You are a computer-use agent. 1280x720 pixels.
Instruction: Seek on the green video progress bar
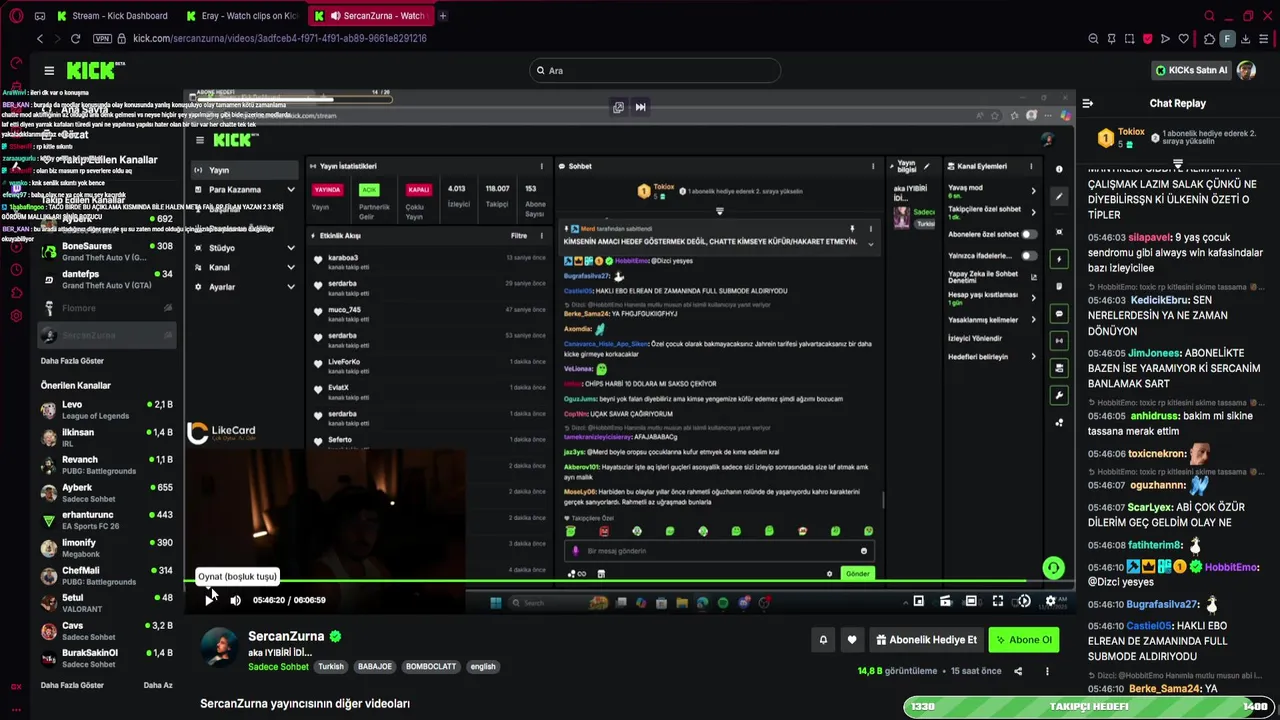[630, 581]
